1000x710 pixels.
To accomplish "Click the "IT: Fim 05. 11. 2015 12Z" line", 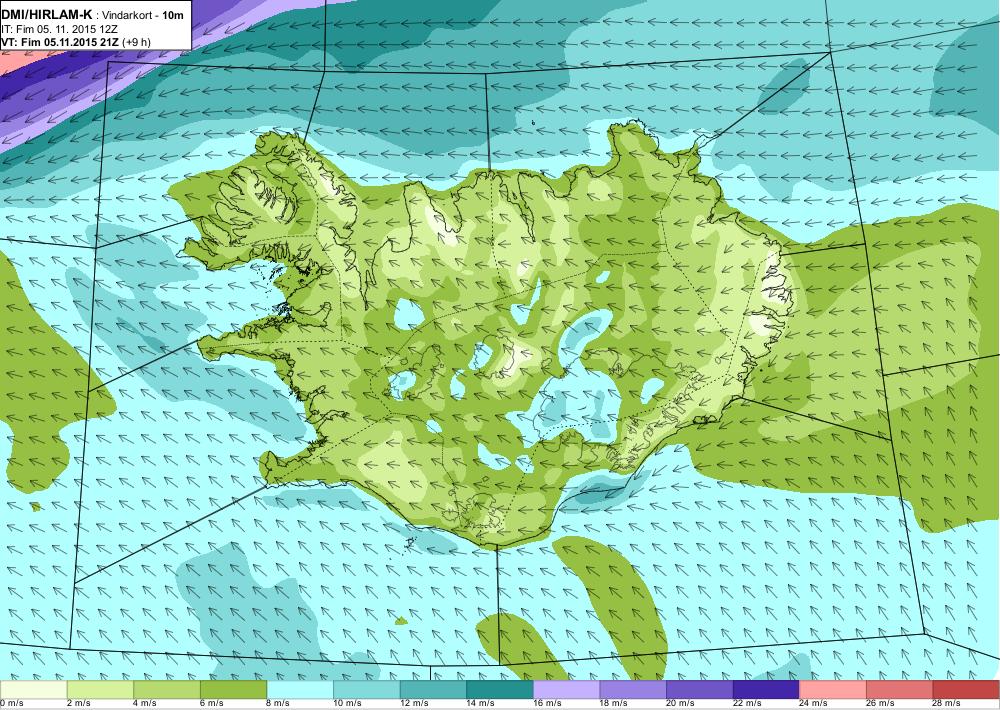I will (59, 29).
